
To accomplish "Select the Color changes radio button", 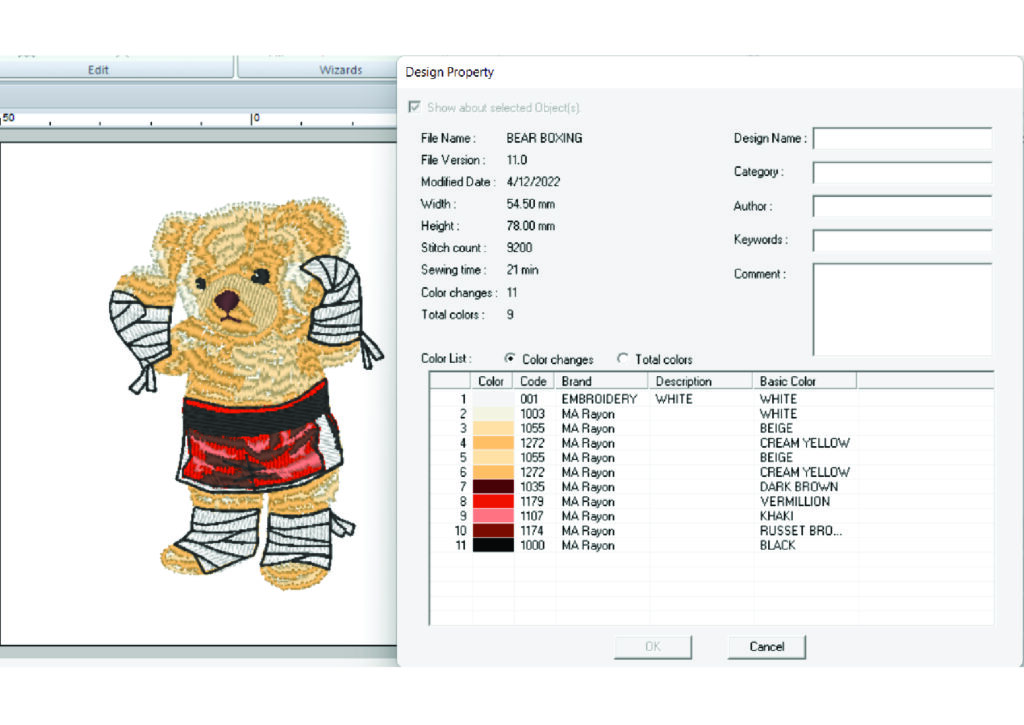I will point(510,359).
